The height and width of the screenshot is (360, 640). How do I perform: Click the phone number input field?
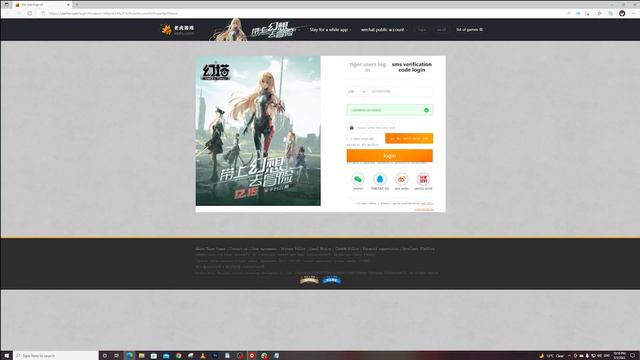400,91
